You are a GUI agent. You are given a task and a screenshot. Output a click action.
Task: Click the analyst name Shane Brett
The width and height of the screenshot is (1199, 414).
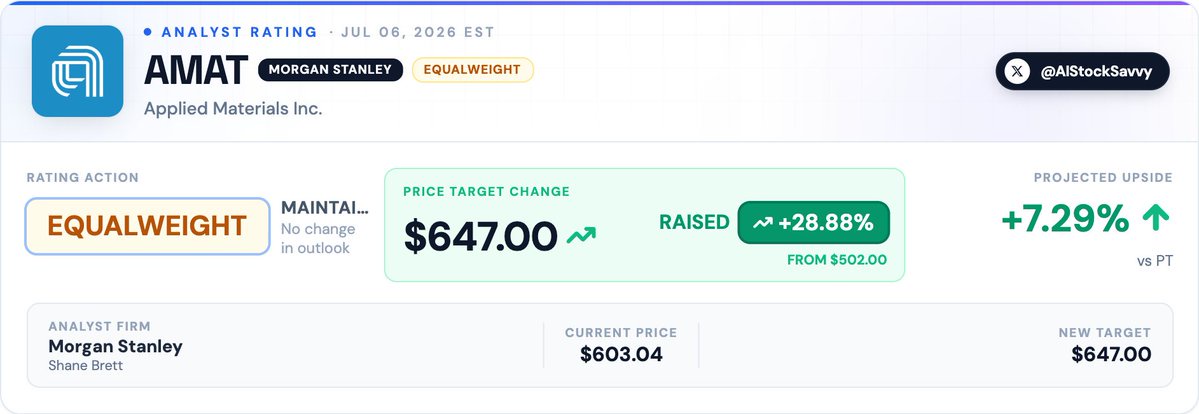coord(86,366)
